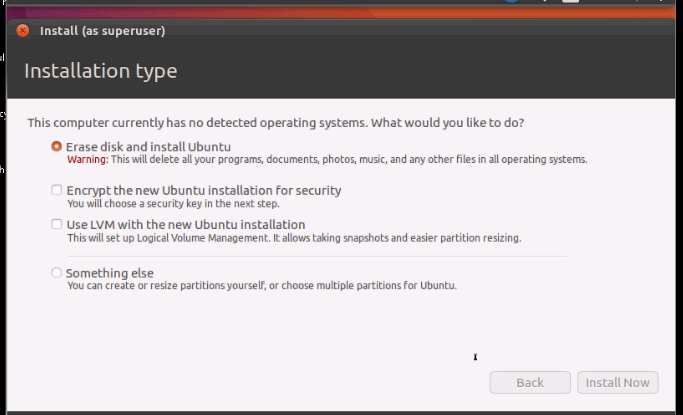Click the blue circular icon in top panel
Viewport: 683px width, 415px height.
(x=511, y=1)
